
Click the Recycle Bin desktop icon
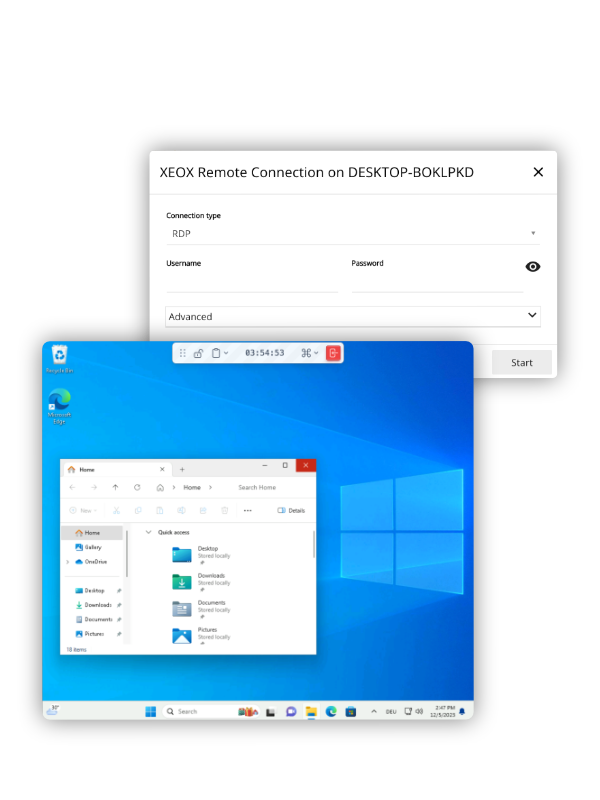coord(59,359)
